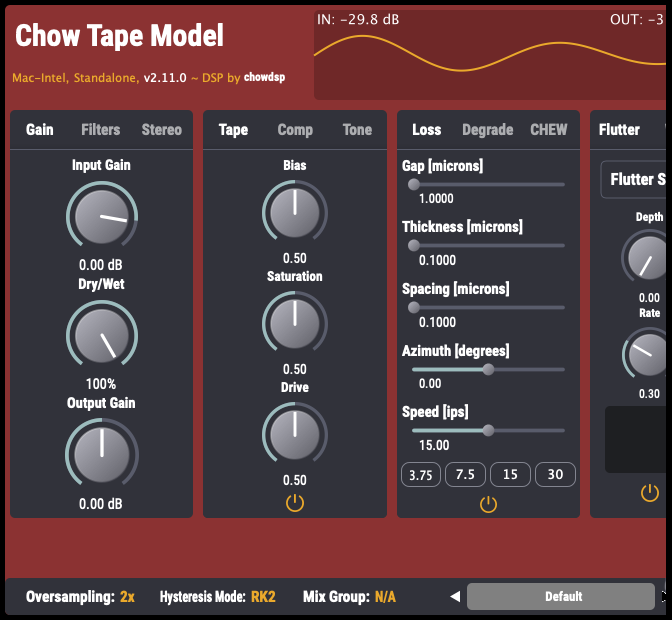This screenshot has width=672, height=620.
Task: Click the Dry/Wet 100% value
Action: [101, 383]
